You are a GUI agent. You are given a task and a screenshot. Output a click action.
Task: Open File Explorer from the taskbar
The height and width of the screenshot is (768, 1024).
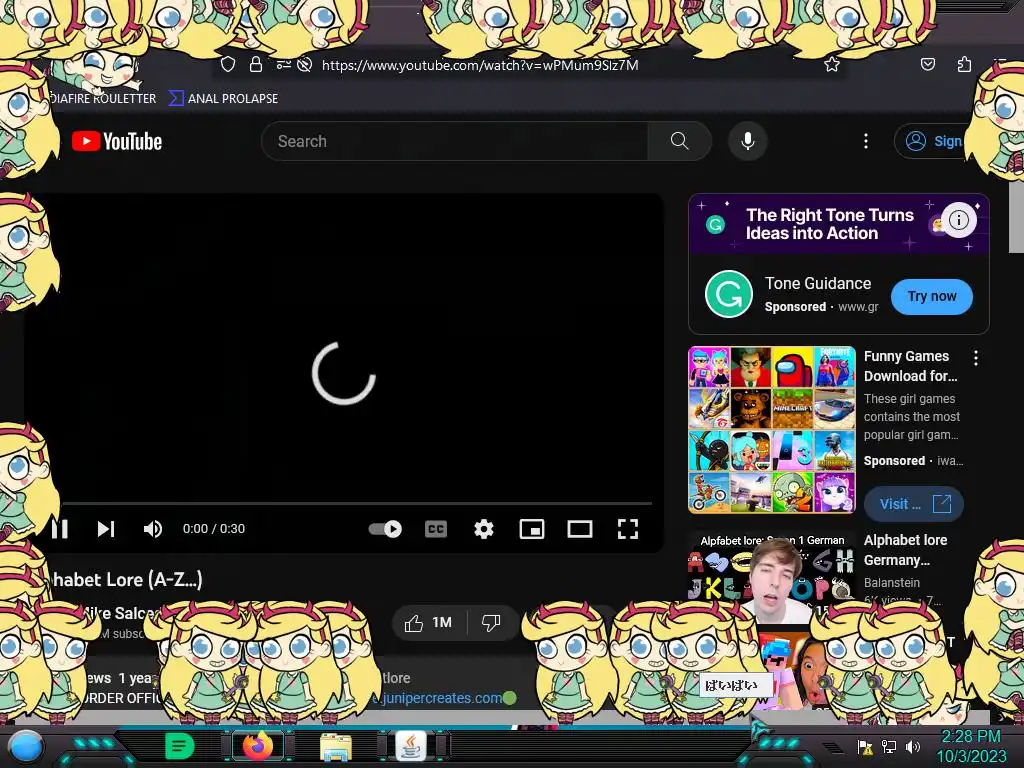(336, 747)
